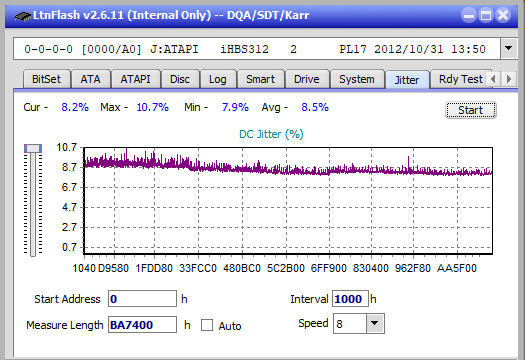Viewport: 525px width, 360px height.
Task: Enable the Auto checkbox
Action: tap(207, 325)
